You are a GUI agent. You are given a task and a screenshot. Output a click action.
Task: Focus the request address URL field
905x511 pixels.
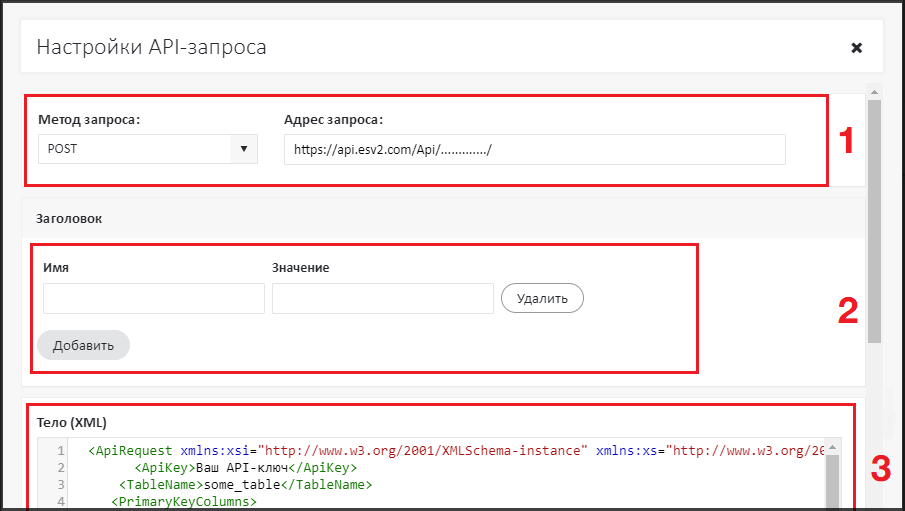[x=534, y=149]
